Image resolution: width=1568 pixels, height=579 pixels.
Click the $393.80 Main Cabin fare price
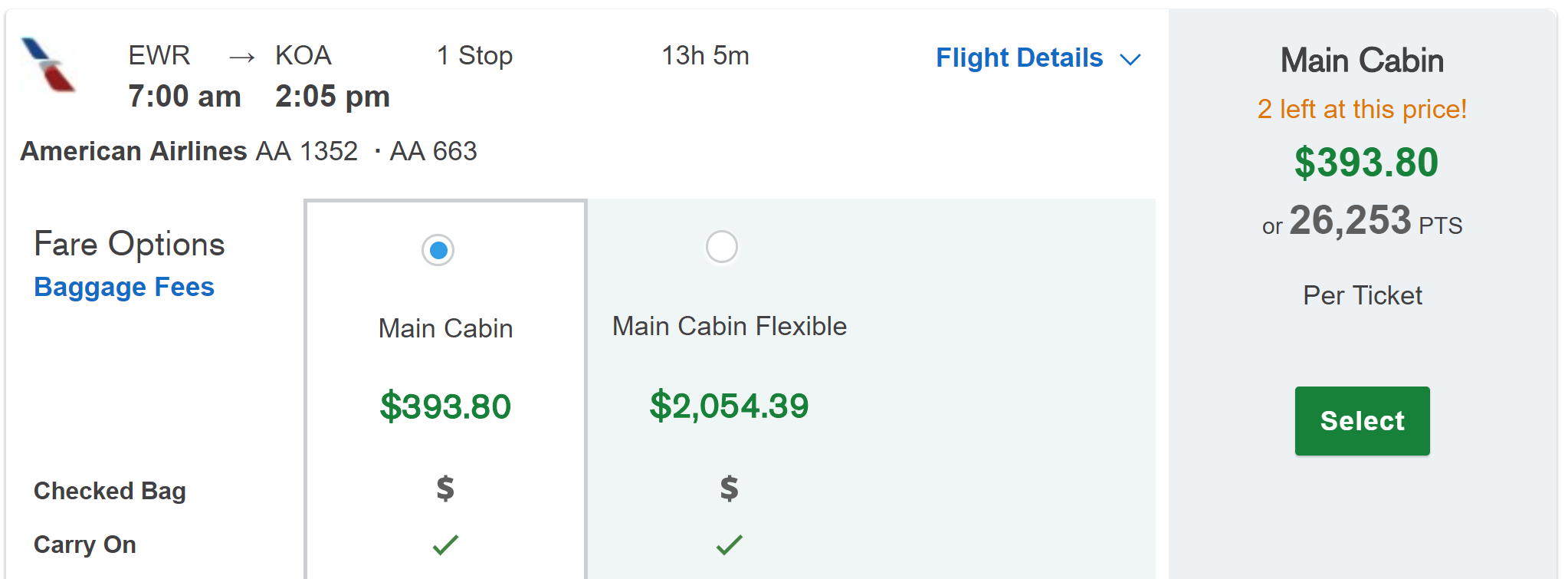click(445, 406)
